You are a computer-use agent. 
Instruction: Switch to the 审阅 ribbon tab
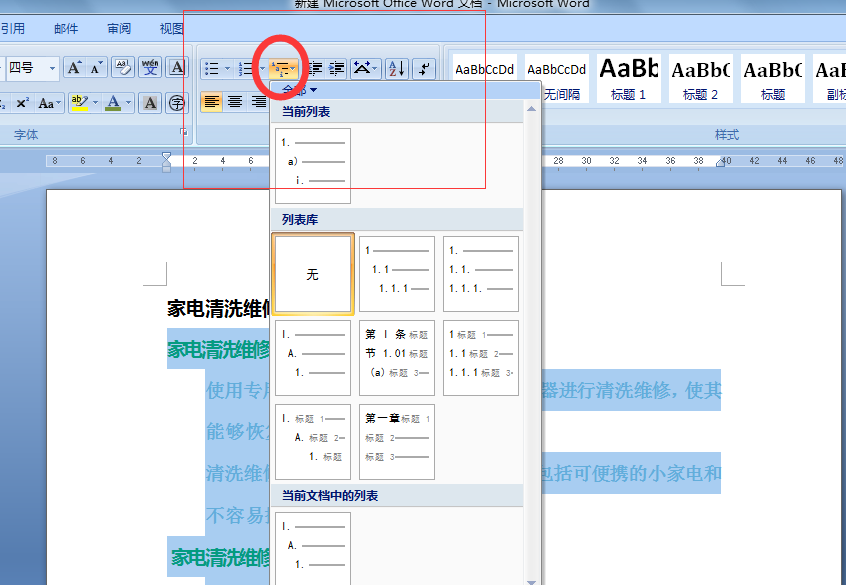click(x=118, y=28)
